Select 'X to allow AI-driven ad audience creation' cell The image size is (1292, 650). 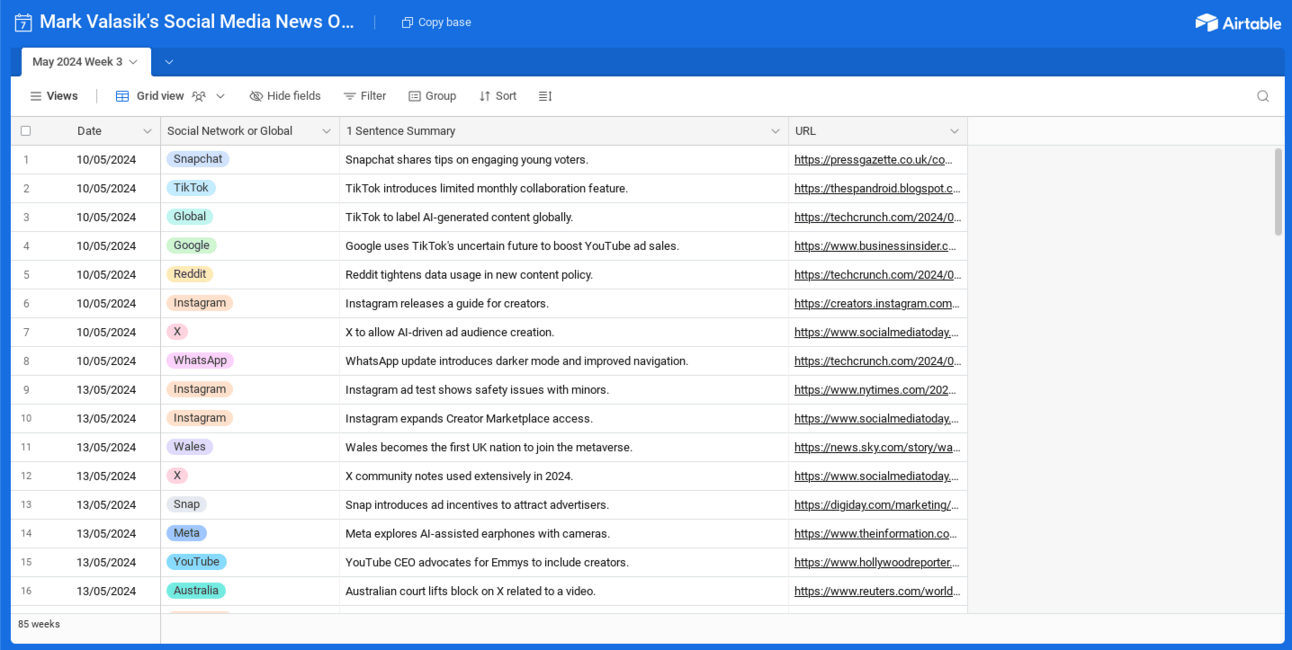[x=564, y=333]
